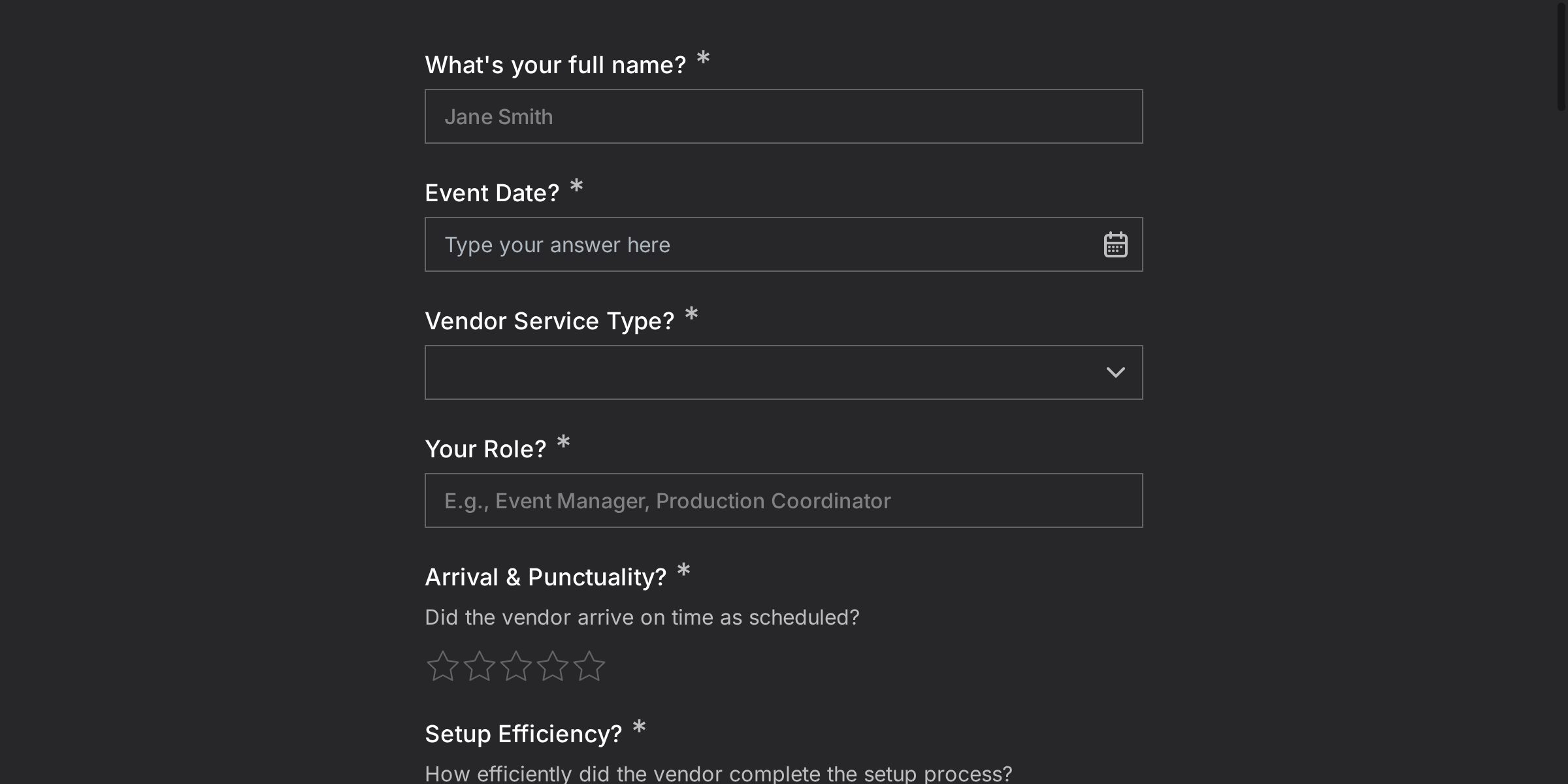
Task: Select the first star for Arrival & Punctuality
Action: pyautogui.click(x=442, y=667)
